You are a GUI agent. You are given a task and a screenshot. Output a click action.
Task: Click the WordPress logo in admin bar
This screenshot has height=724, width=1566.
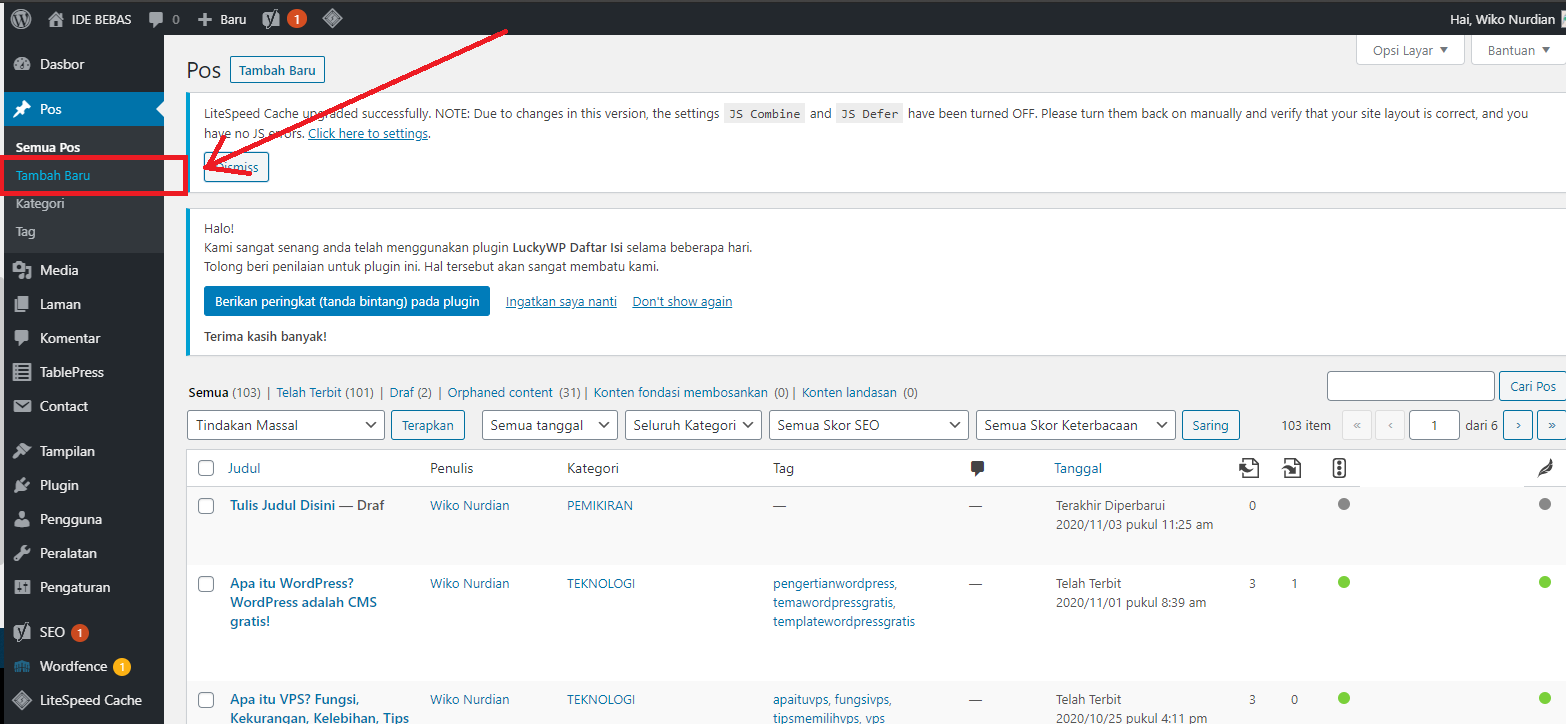point(21,19)
